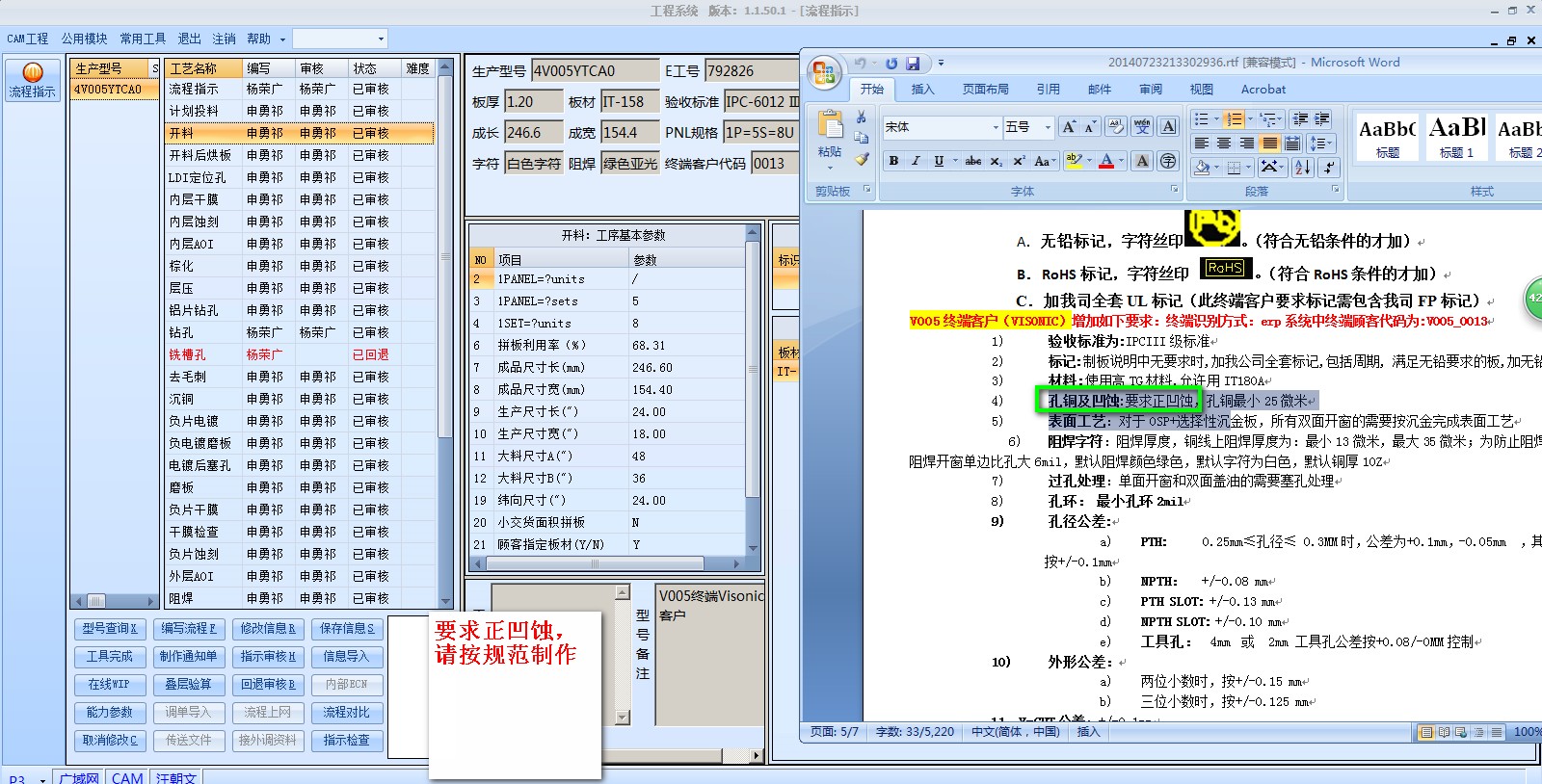Toggle 插入 insert mode in Word status bar
Image resolution: width=1542 pixels, height=784 pixels.
[1088, 732]
